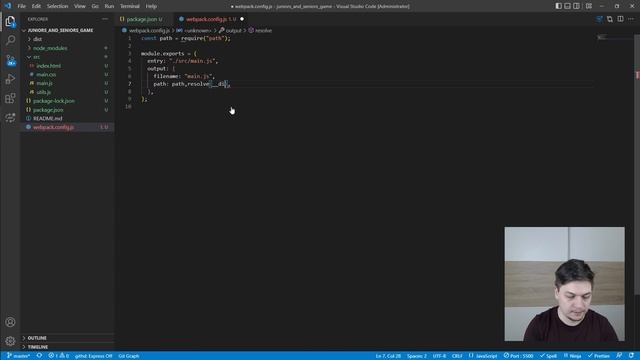Screen dimensions: 640x360
Task: Select webpack.config.js in explorer tree
Action: (53, 127)
